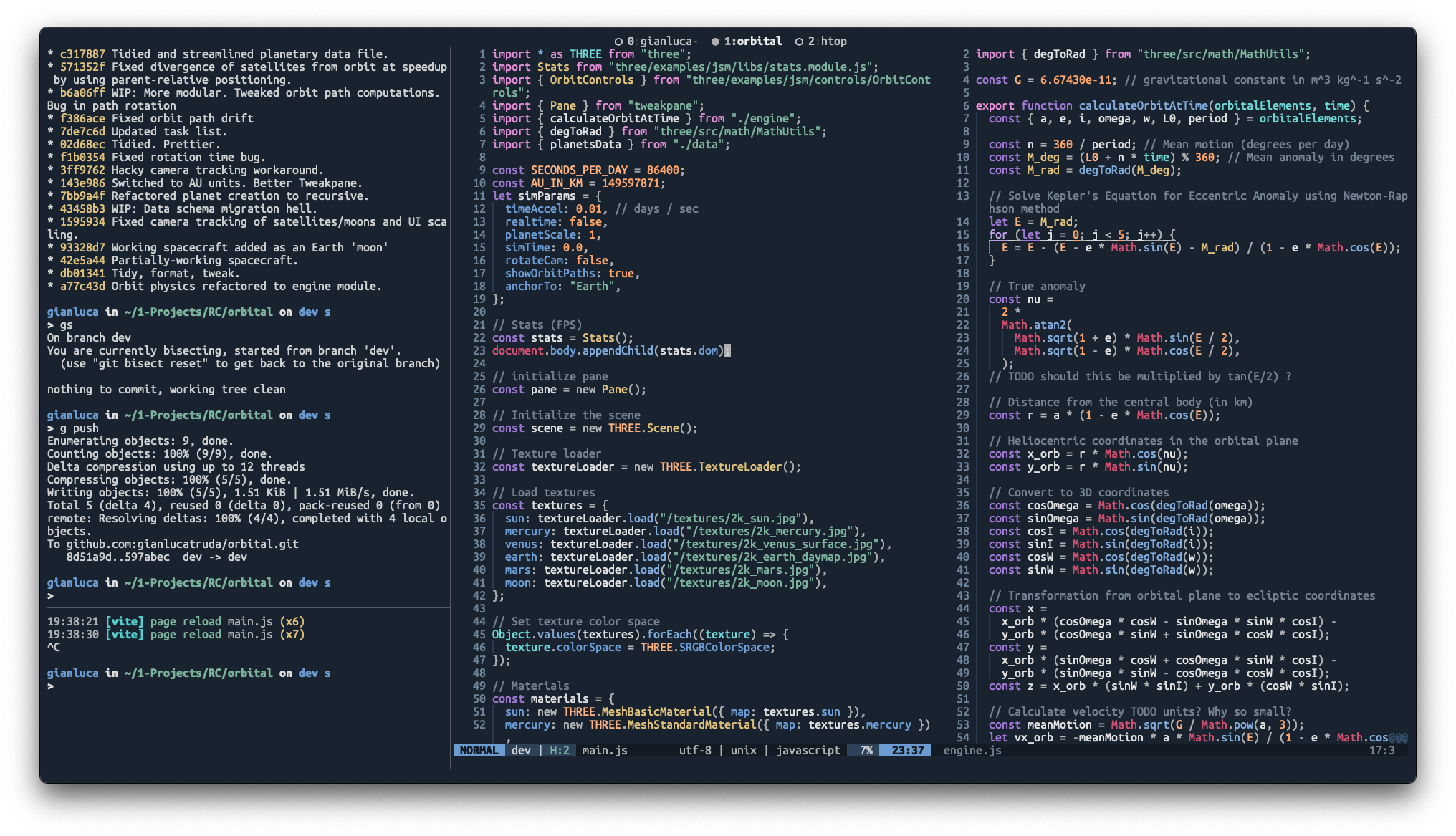
Task: Click commit hash 7de7c6d Updated task list
Action: [82, 131]
